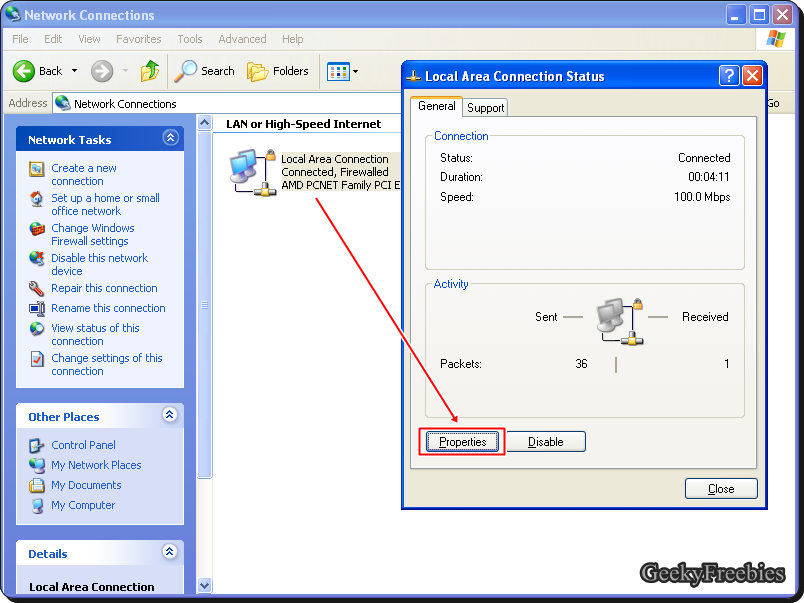Viewport: 804px width, 603px height.
Task: Click the My Documents folder icon
Action: (36, 485)
